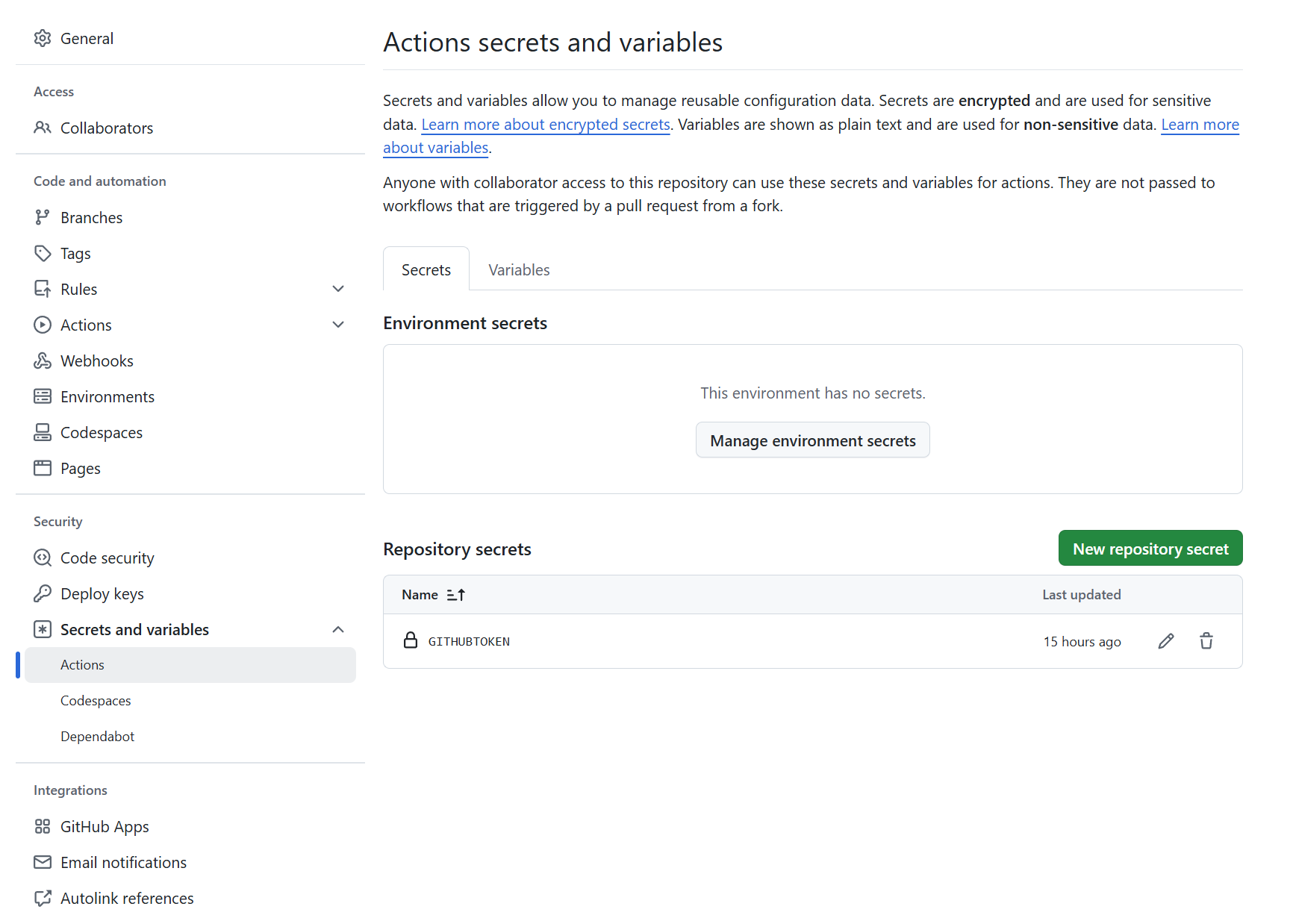The width and height of the screenshot is (1293, 924).
Task: Collapse the Secrets and variables section
Action: tap(338, 629)
